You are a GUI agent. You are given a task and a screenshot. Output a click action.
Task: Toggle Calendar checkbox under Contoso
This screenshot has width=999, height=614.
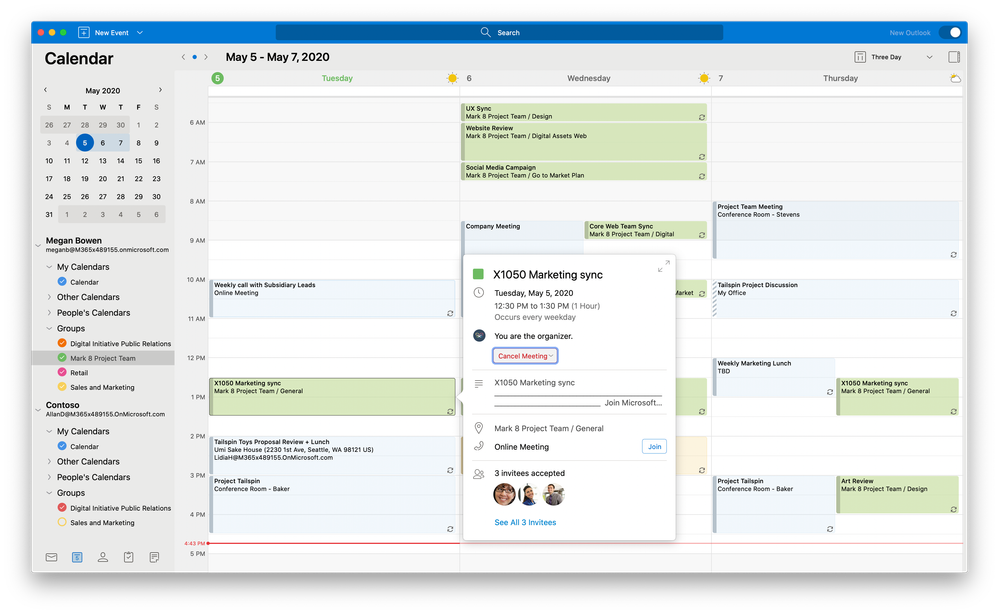point(62,446)
